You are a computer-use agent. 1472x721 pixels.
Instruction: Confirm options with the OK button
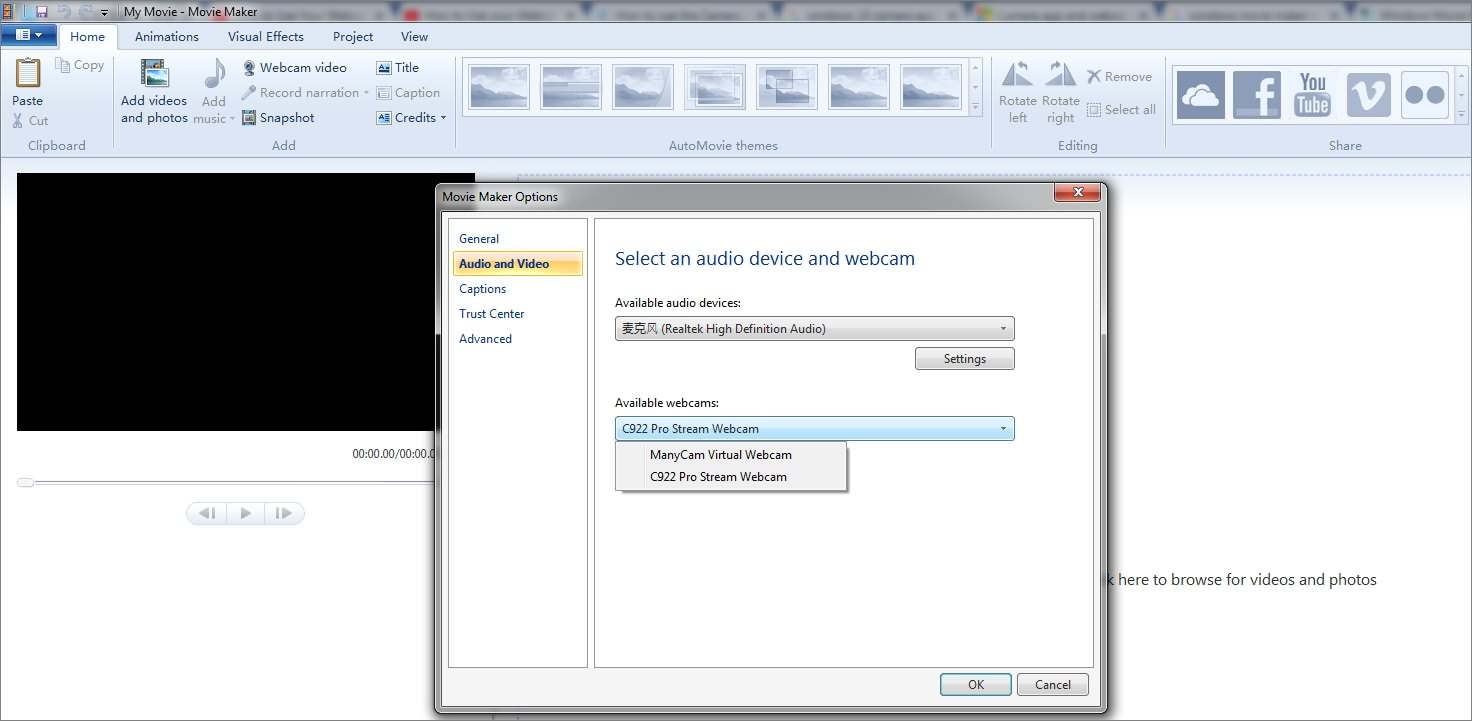[x=976, y=685]
